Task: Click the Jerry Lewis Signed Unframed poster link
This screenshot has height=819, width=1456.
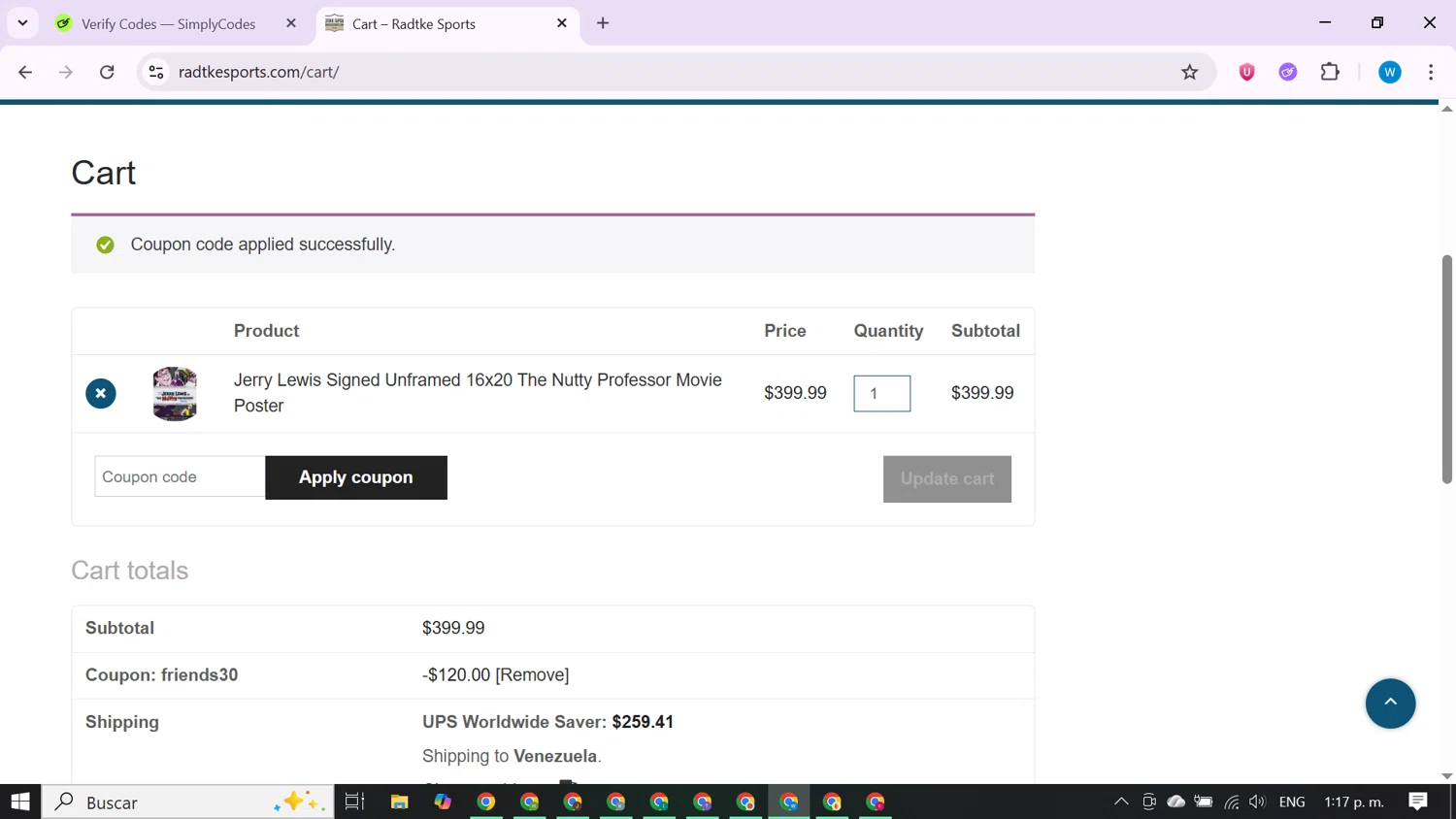Action: [478, 393]
